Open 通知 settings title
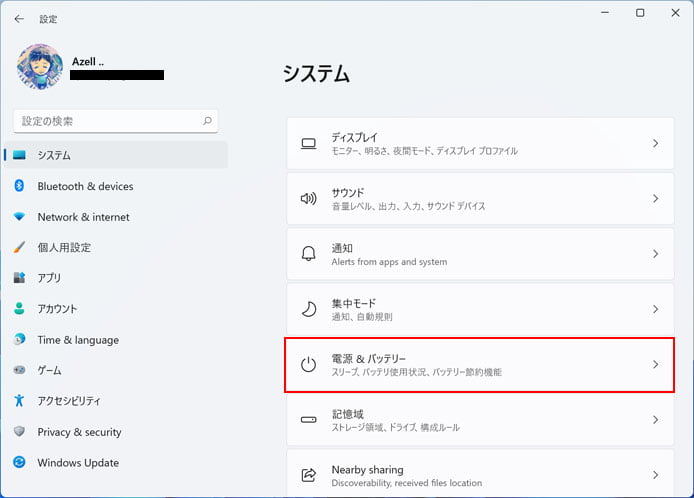 click(342, 248)
